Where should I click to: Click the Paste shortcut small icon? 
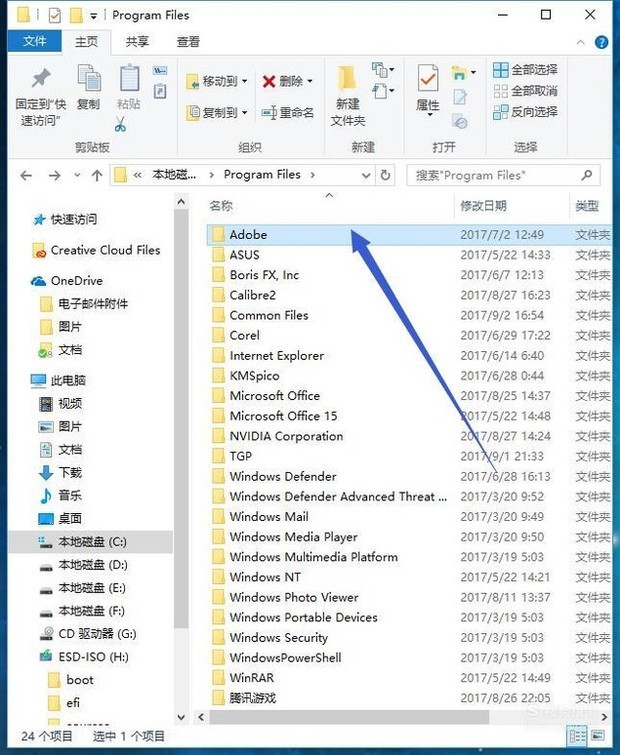click(160, 91)
